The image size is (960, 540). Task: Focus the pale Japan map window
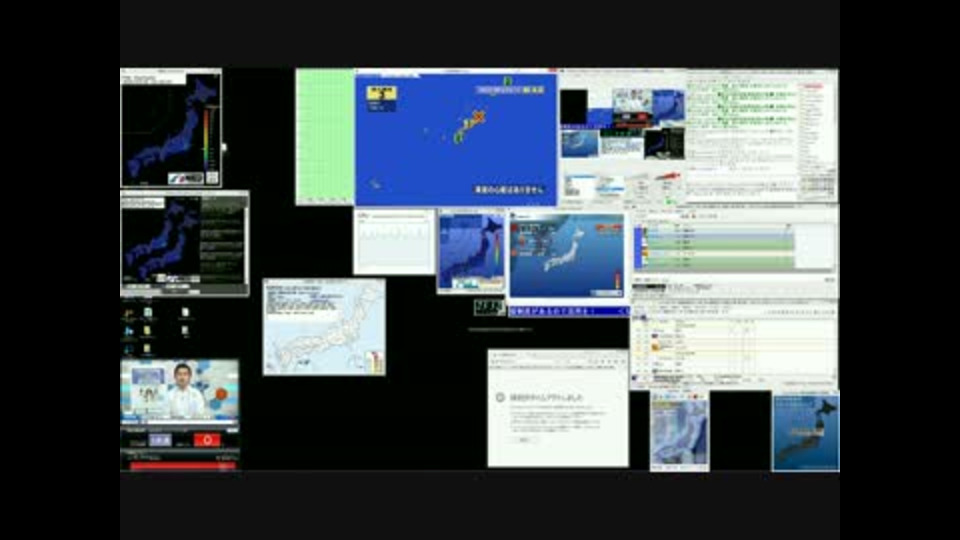pyautogui.click(x=324, y=327)
